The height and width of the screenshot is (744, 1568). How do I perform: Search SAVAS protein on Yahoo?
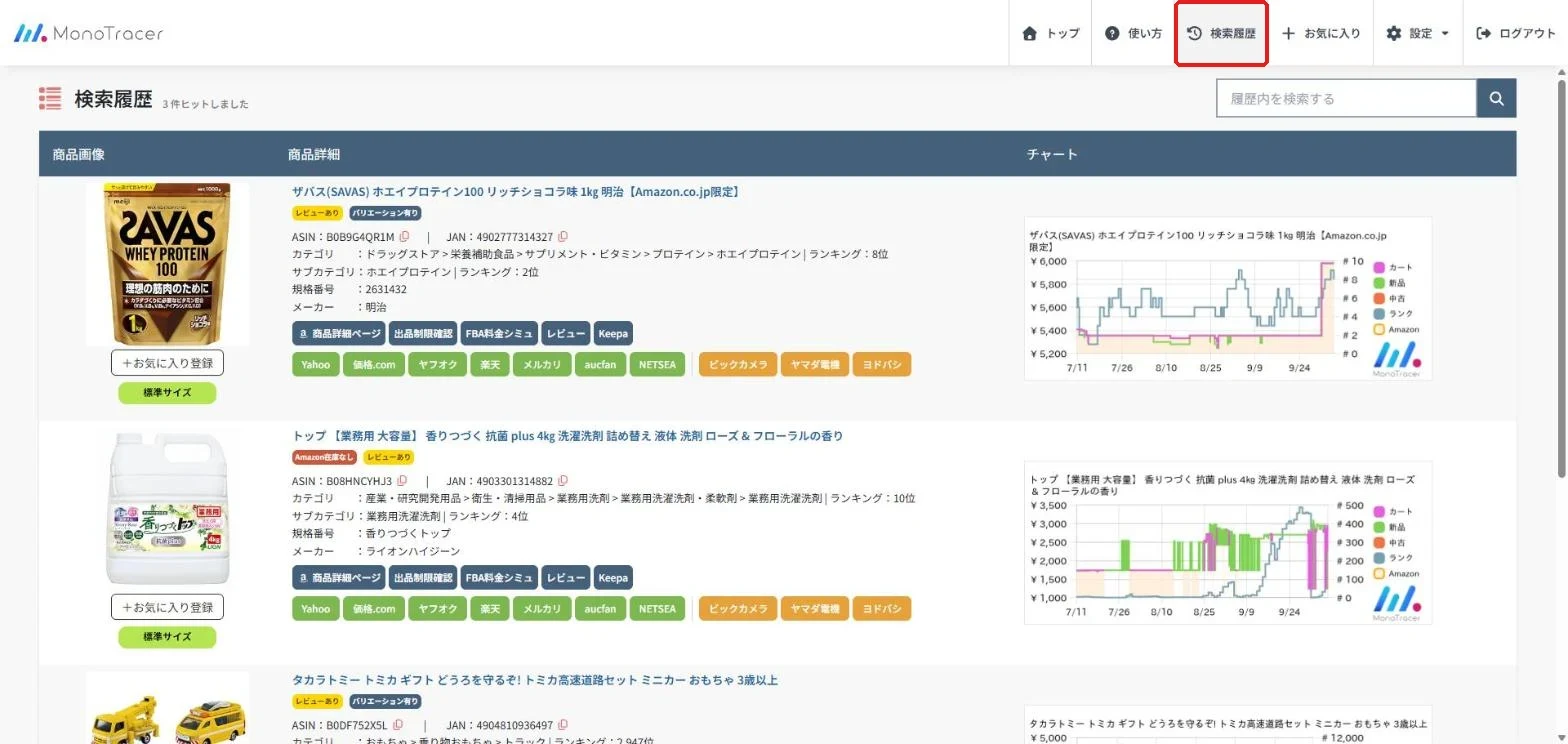pyautogui.click(x=316, y=364)
